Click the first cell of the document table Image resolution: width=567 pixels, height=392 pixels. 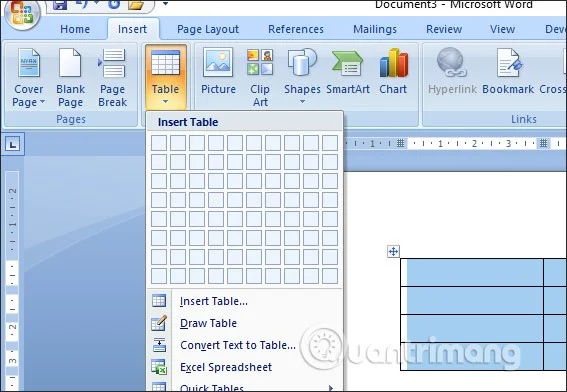tap(472, 272)
